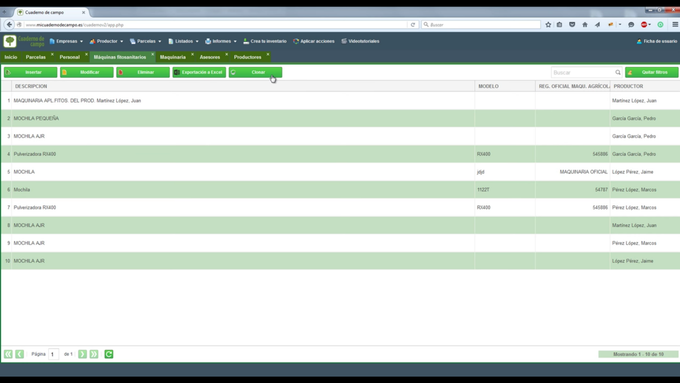Click the Cuaderno de campo tree logo
680x383 pixels.
(x=10, y=41)
